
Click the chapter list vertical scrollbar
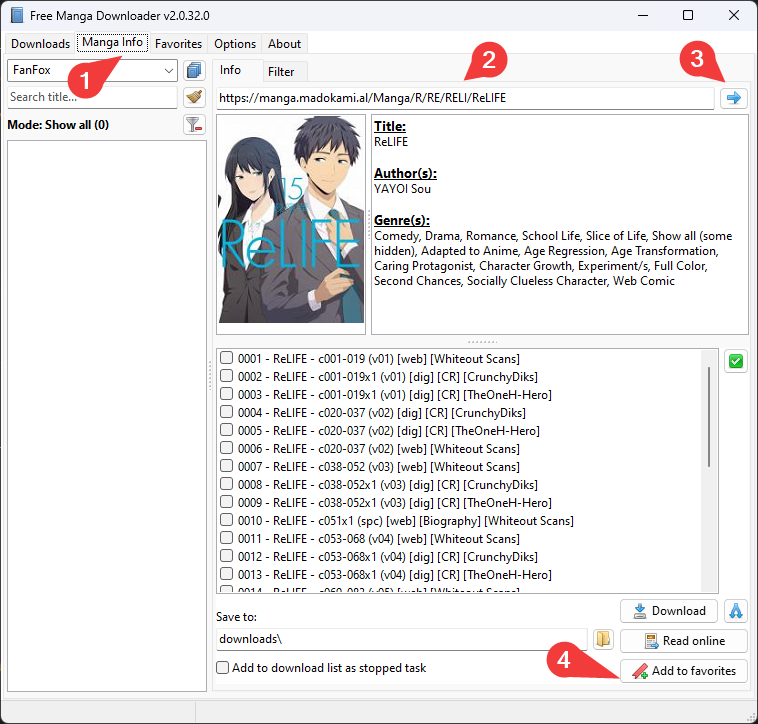tap(710, 415)
